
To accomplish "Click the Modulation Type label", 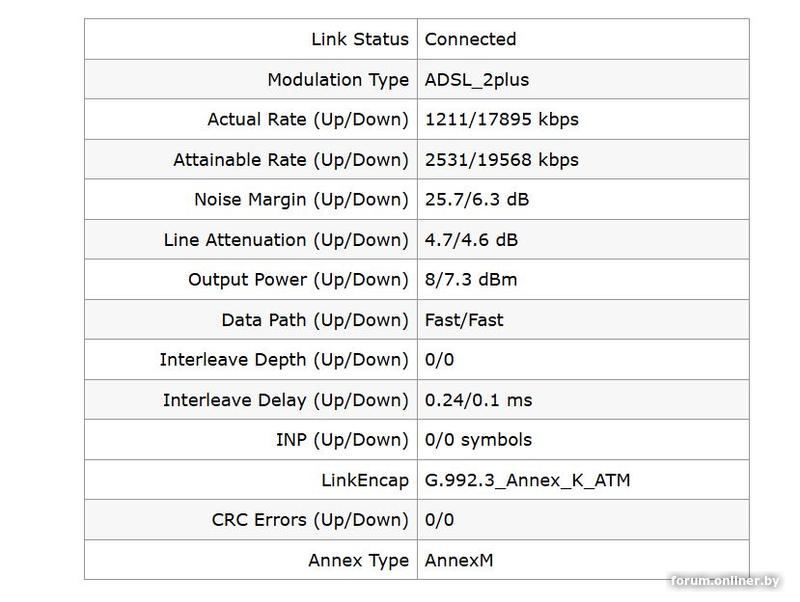I will [x=338, y=79].
